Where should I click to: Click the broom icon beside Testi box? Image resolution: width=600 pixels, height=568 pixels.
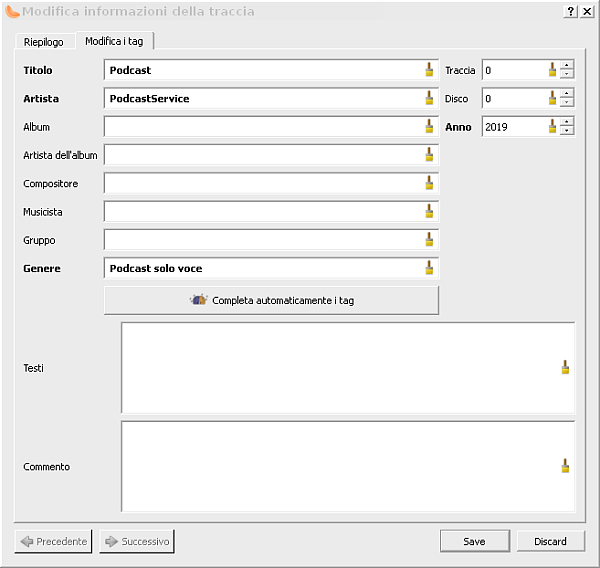[x=565, y=367]
